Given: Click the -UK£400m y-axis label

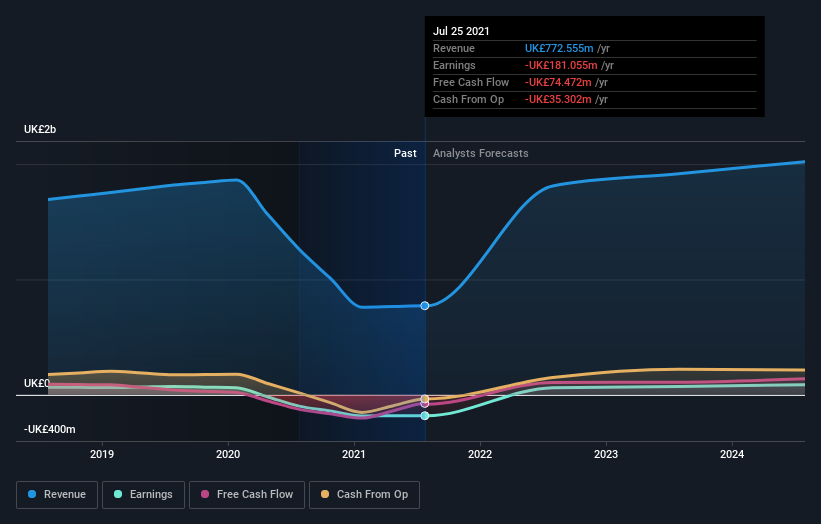Looking at the screenshot, I should click(x=50, y=429).
